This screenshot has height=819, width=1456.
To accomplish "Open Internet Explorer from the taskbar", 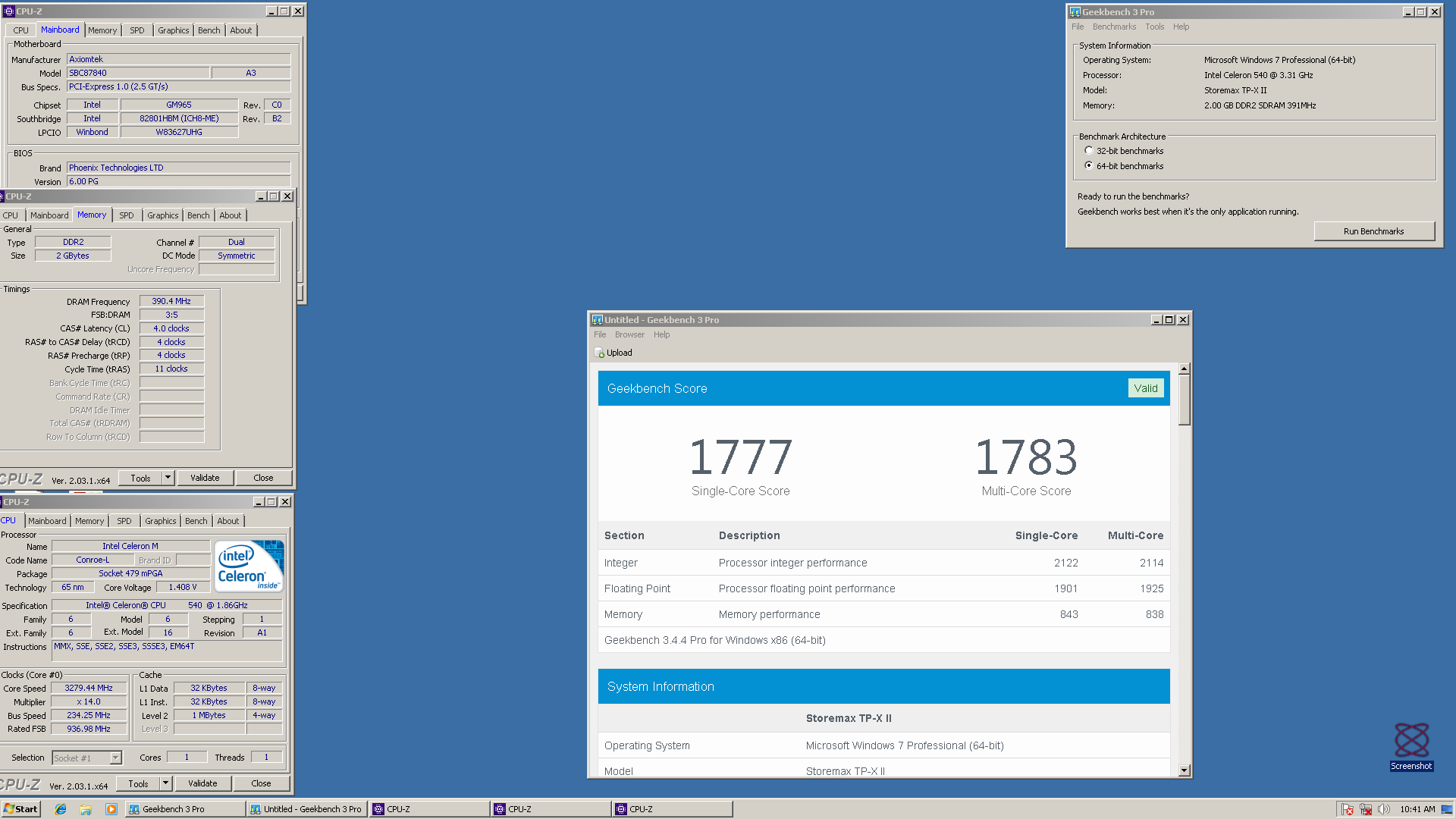I will pos(61,809).
